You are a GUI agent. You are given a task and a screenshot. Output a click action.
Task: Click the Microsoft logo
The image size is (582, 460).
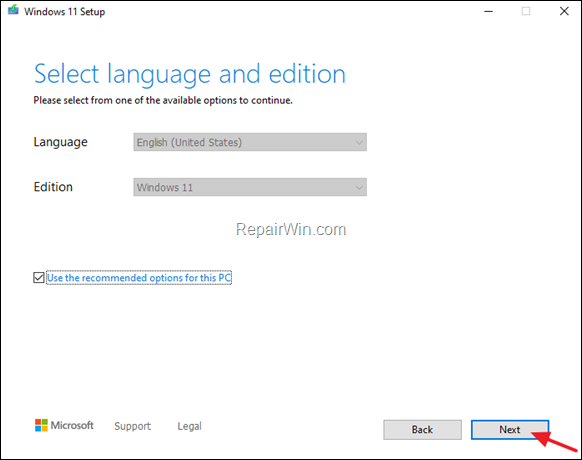(x=64, y=425)
